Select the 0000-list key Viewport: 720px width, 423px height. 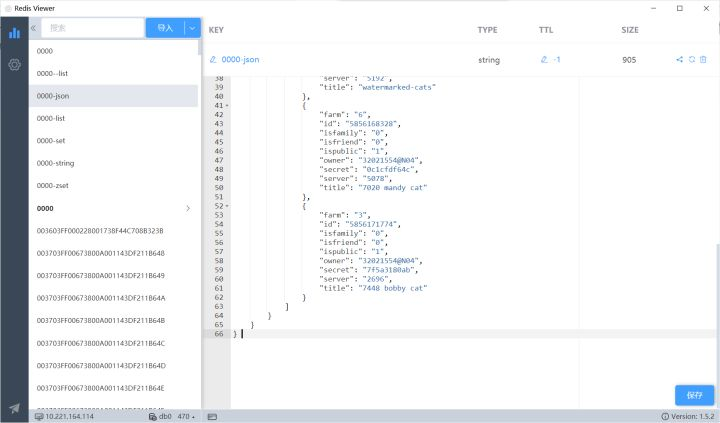(x=113, y=118)
